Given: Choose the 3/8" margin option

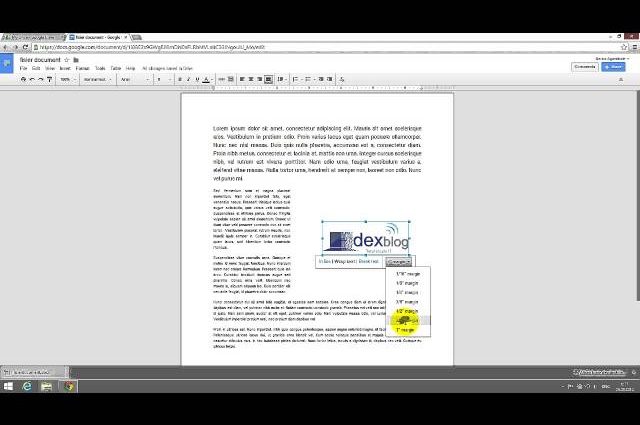Looking at the screenshot, I should pyautogui.click(x=408, y=302).
